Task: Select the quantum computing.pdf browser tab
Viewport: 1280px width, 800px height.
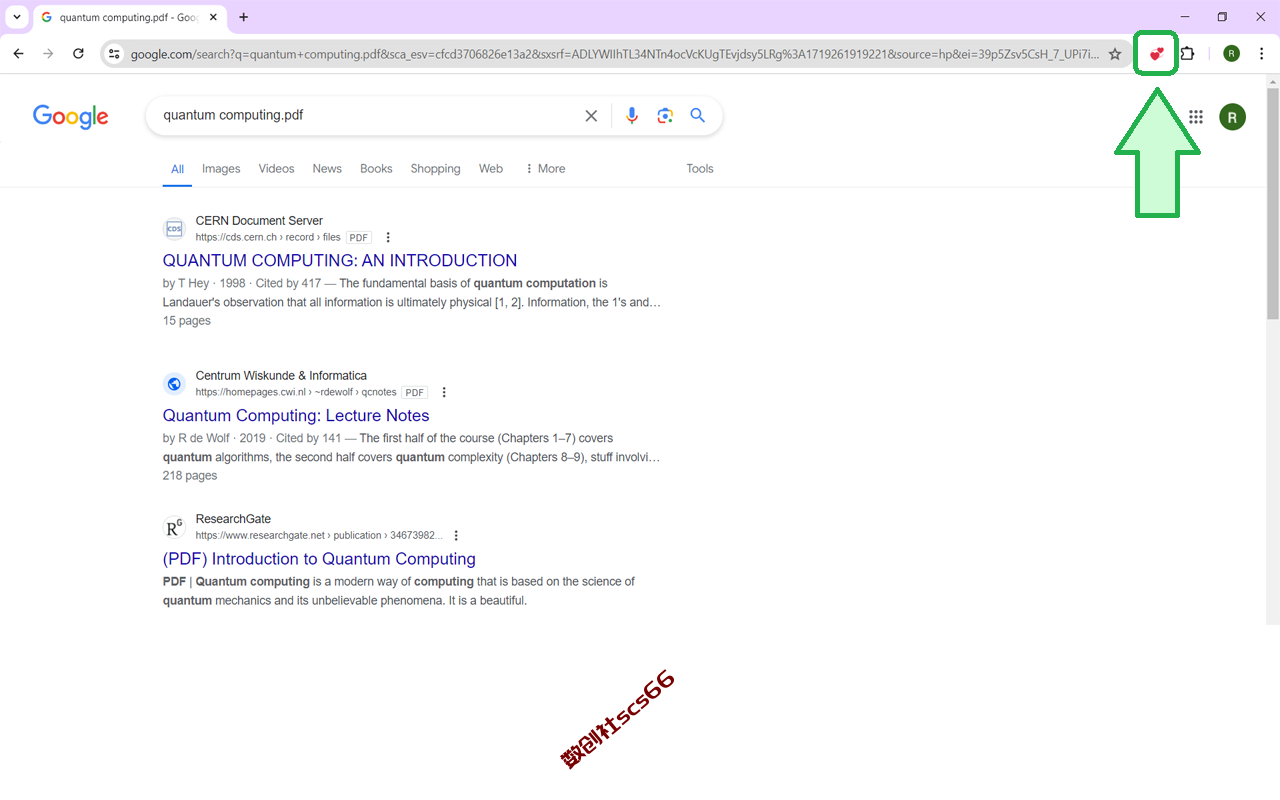Action: click(x=128, y=18)
